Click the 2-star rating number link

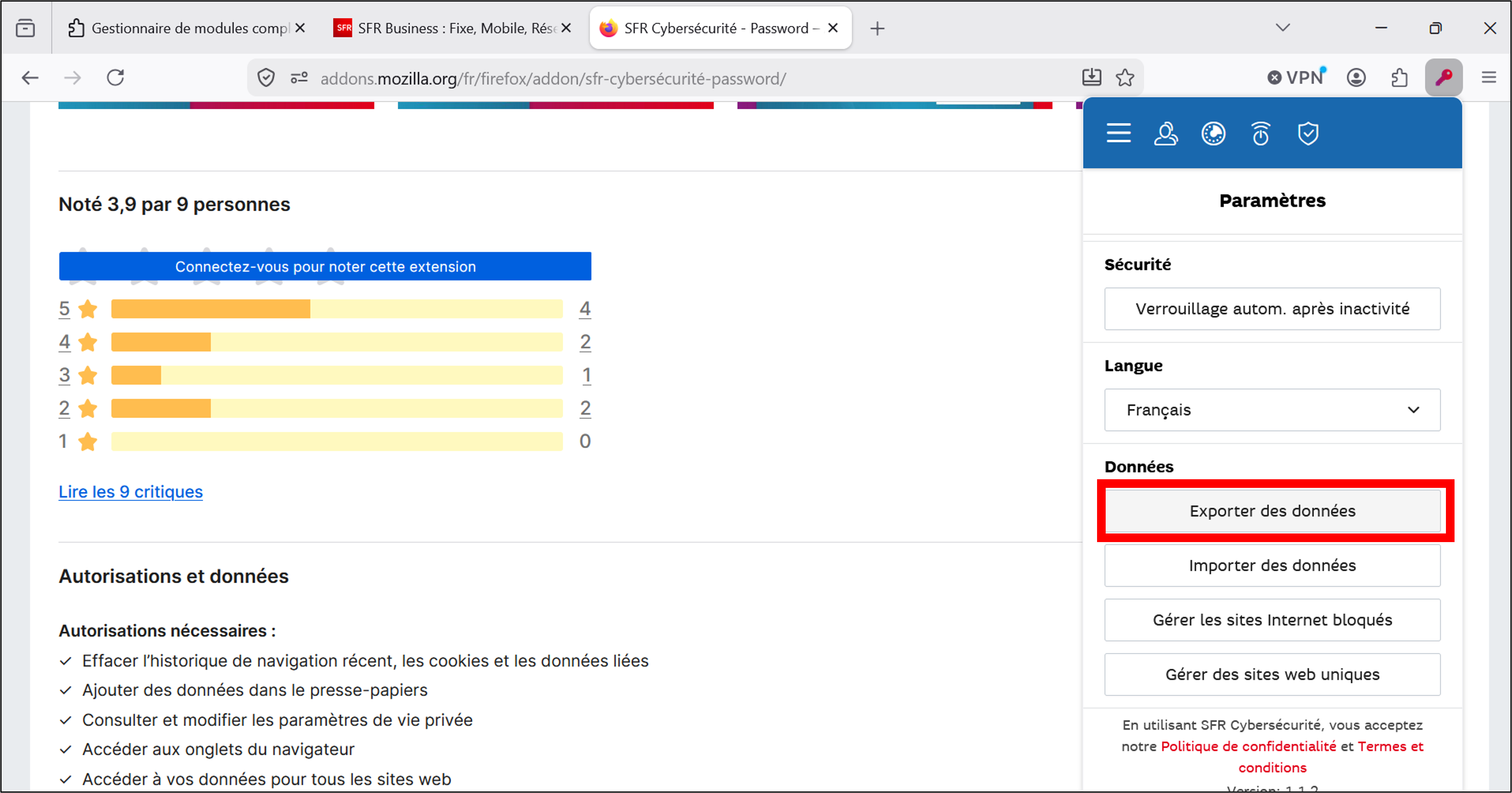(64, 408)
